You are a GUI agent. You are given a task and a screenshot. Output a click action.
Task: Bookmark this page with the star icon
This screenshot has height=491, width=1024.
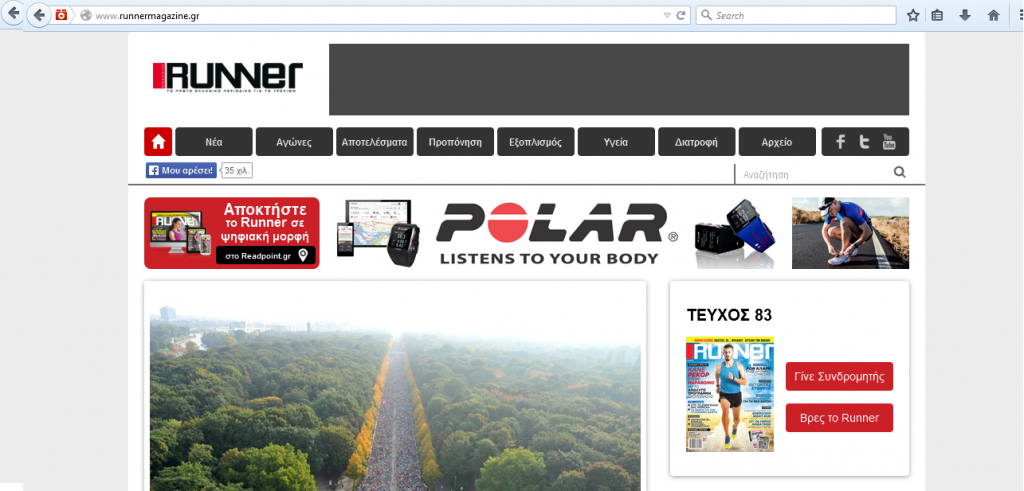[x=912, y=15]
